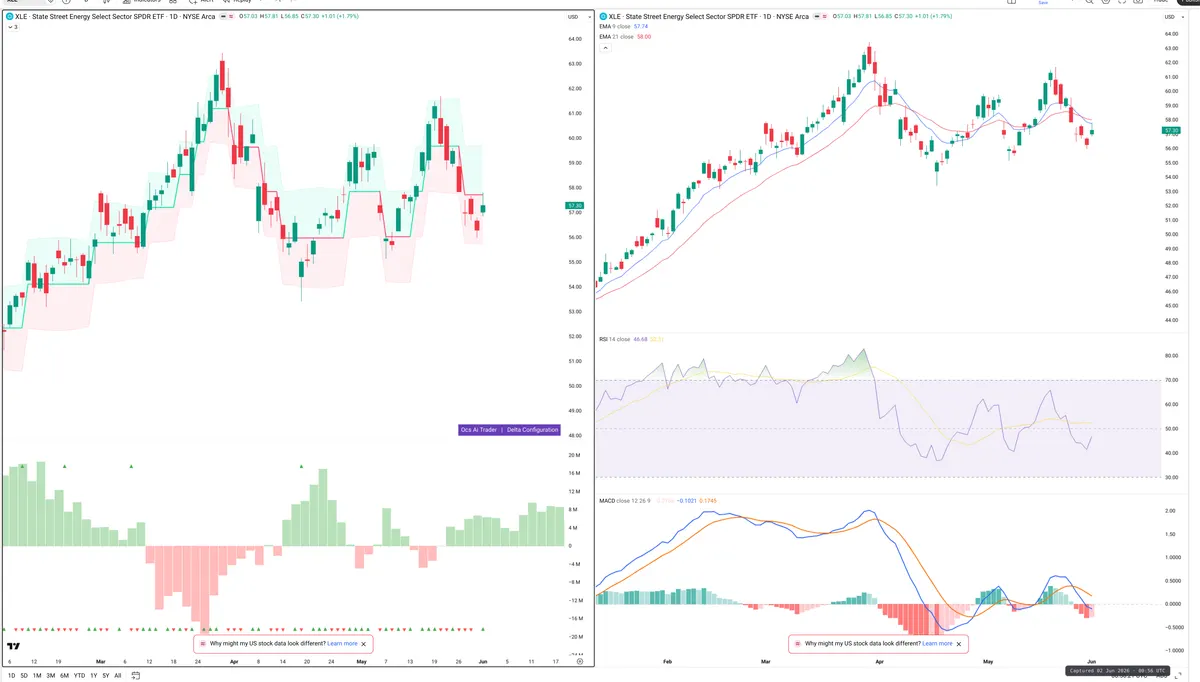1200x682 pixels.
Task: Click the Ocs Ai Trader label
Action: click(478, 430)
